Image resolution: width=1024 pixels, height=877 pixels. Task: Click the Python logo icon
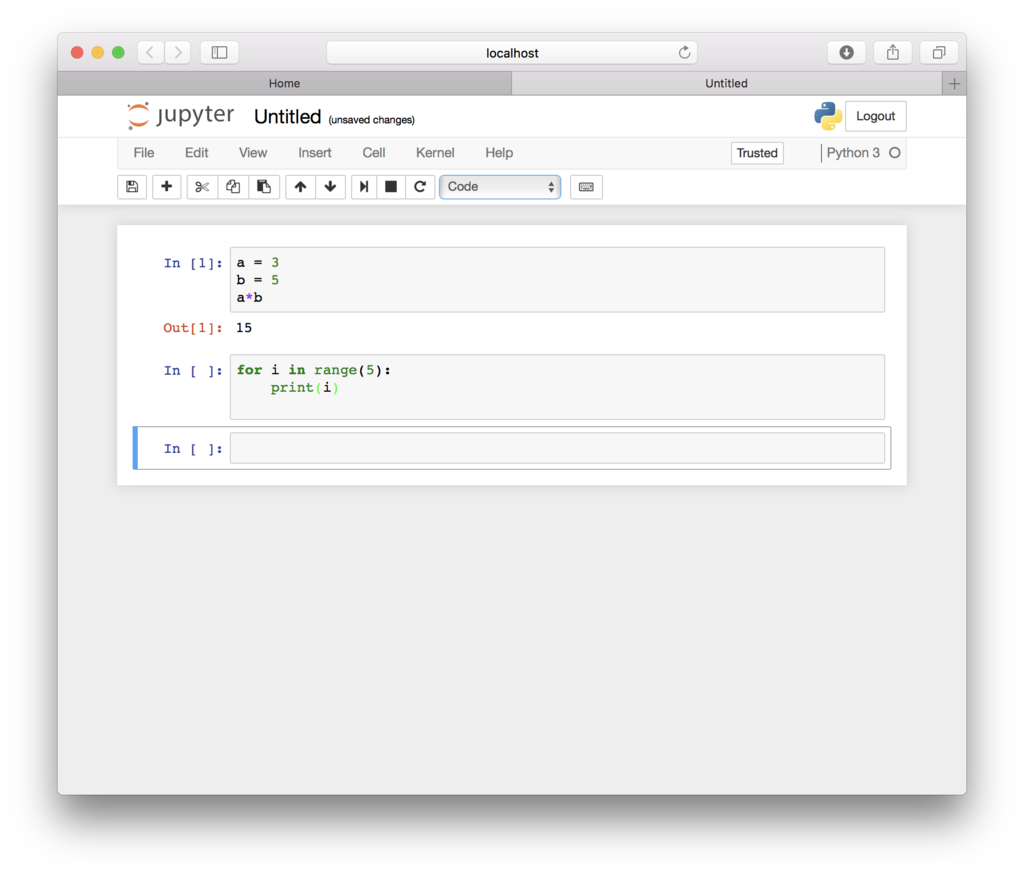827,116
